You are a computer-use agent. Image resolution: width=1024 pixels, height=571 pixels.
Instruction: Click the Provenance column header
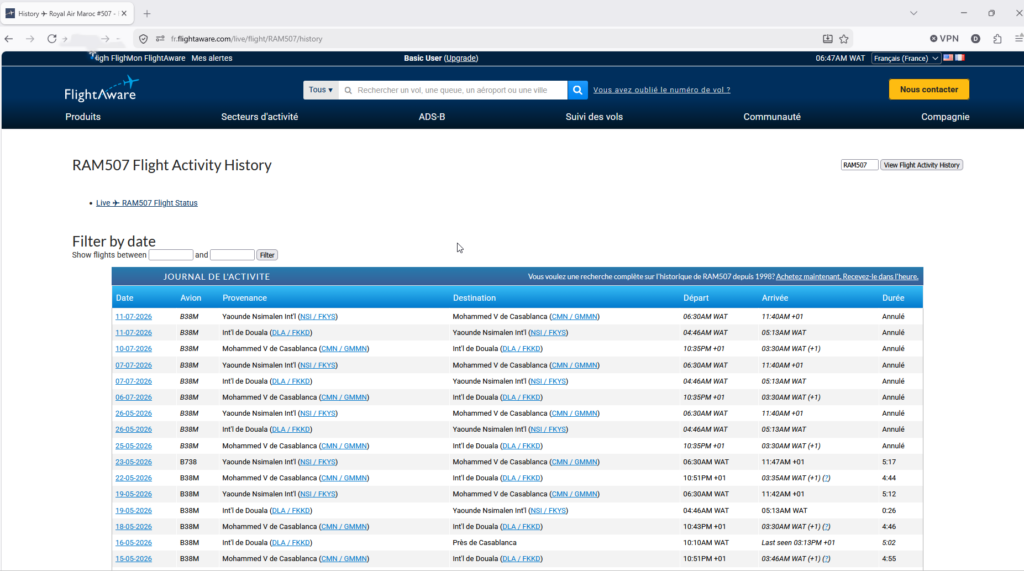pos(244,298)
